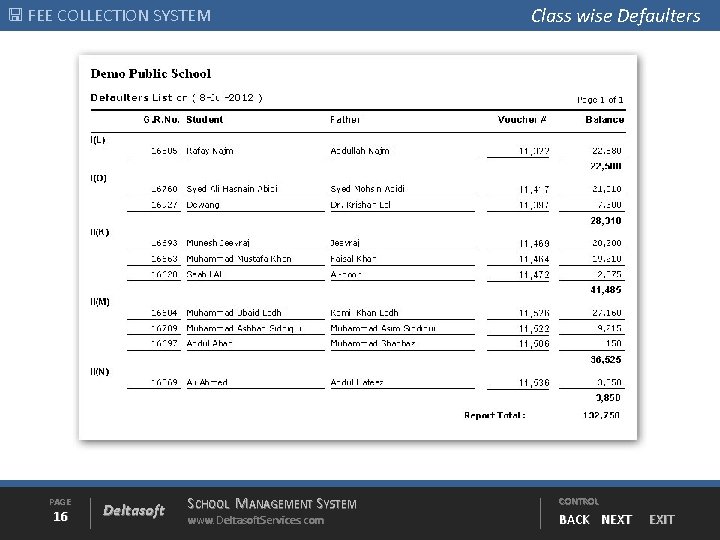This screenshot has width=720, height=540.
Task: Open www.DeltasoftServices.com link
Action: (x=255, y=520)
